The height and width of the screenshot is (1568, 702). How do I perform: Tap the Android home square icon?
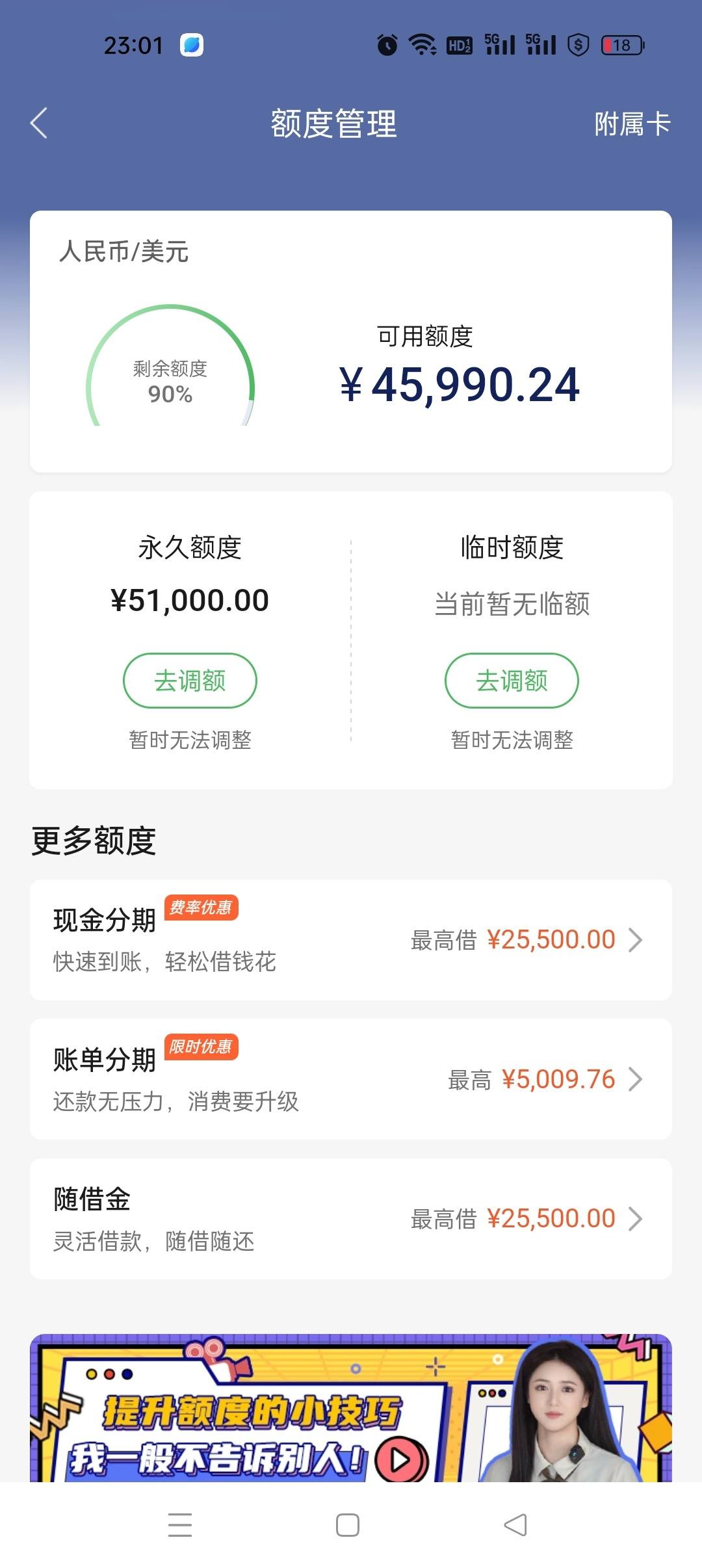click(x=348, y=1525)
